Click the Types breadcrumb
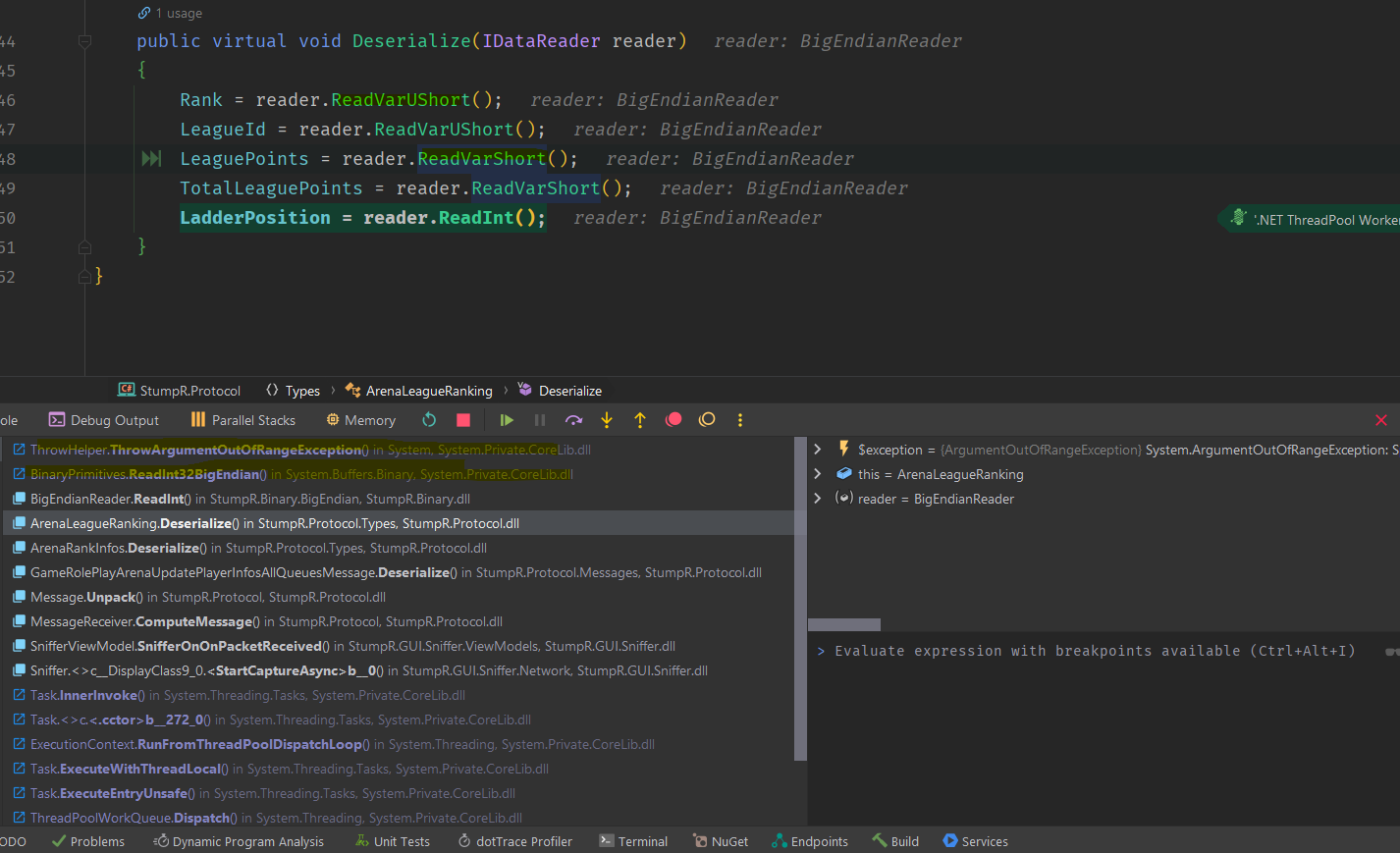Image resolution: width=1400 pixels, height=853 pixels. click(294, 391)
